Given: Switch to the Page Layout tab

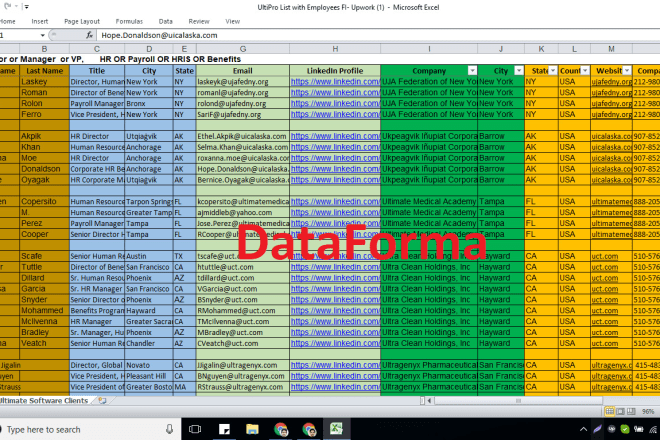Looking at the screenshot, I should tap(82, 21).
